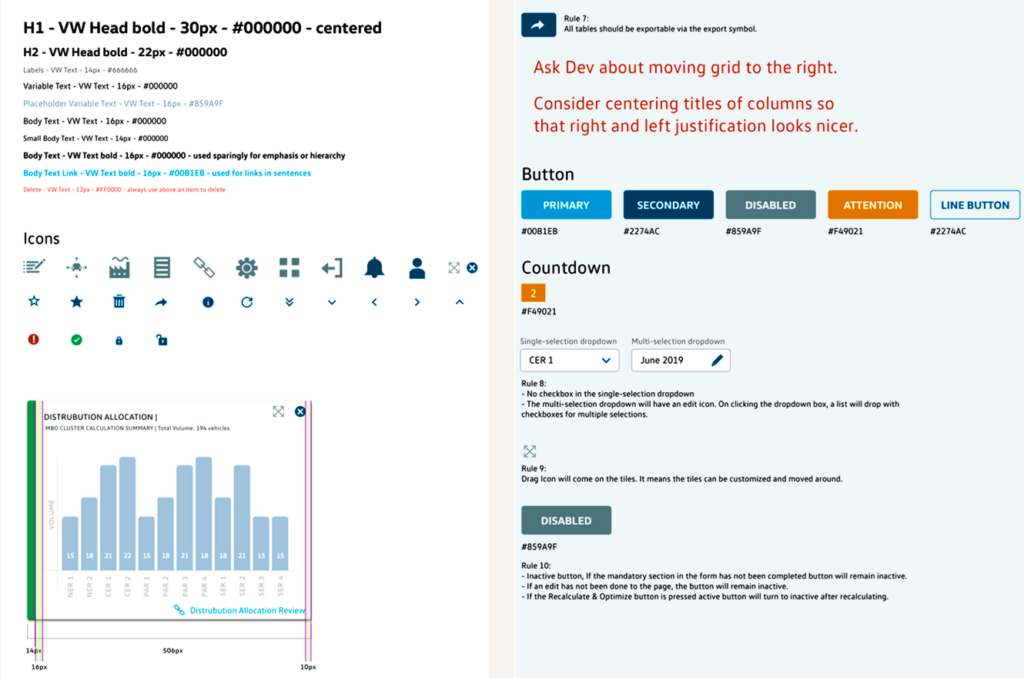The image size is (1024, 678).
Task: Click the double chevron down expand icon
Action: [290, 302]
